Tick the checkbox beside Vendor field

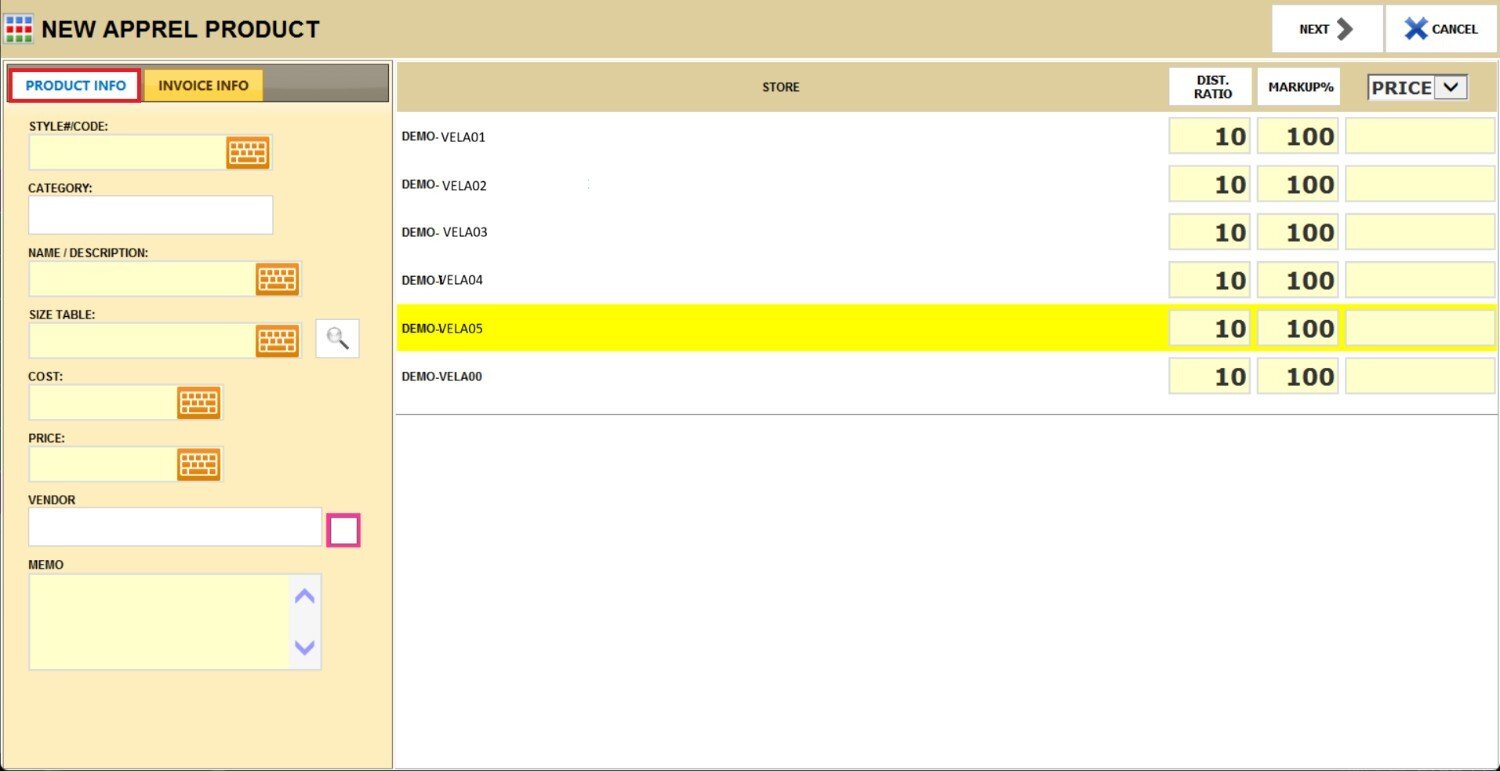343,530
